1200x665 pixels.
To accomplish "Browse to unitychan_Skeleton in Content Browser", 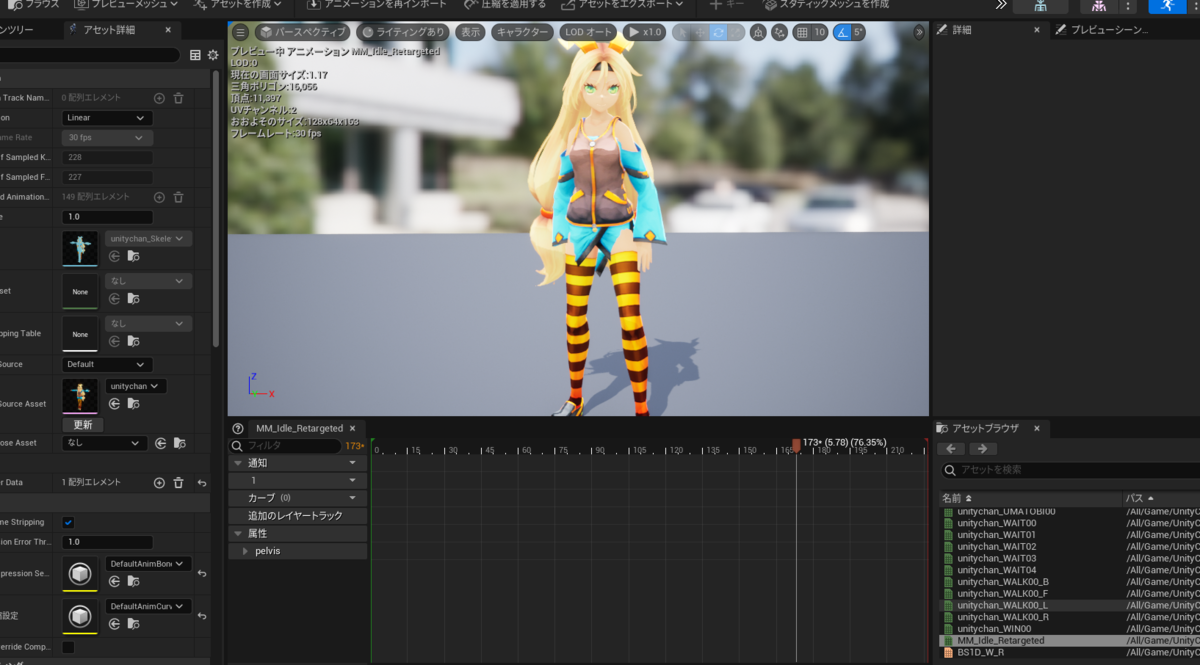I will 133,257.
